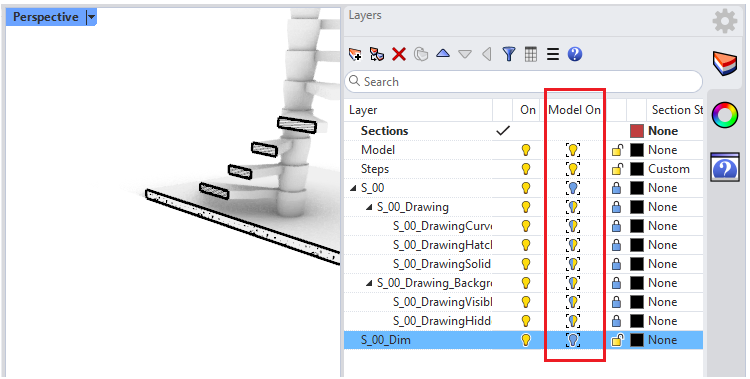
Task: Unlock the S_00_Drawing layer
Action: click(617, 207)
